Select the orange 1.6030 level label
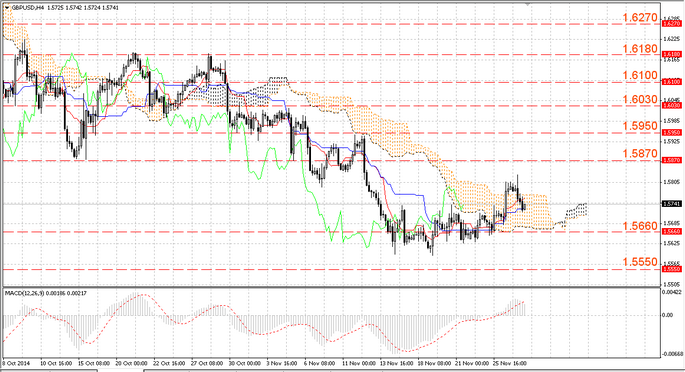The width and height of the screenshot is (685, 372). pyautogui.click(x=640, y=100)
